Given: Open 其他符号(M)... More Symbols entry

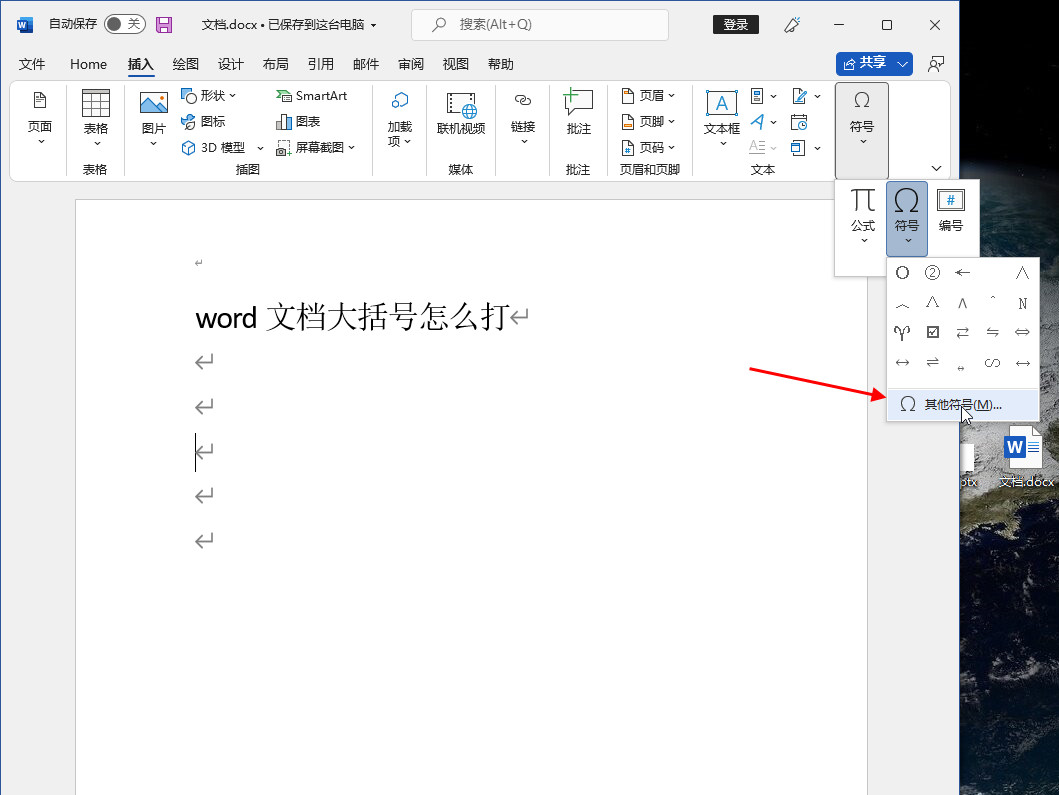Looking at the screenshot, I should point(962,405).
